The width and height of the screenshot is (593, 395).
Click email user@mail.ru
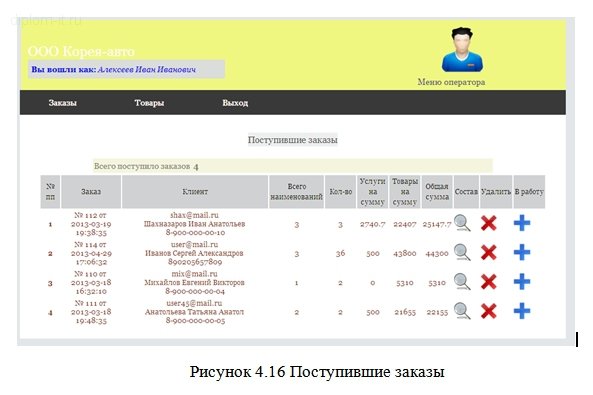point(194,244)
